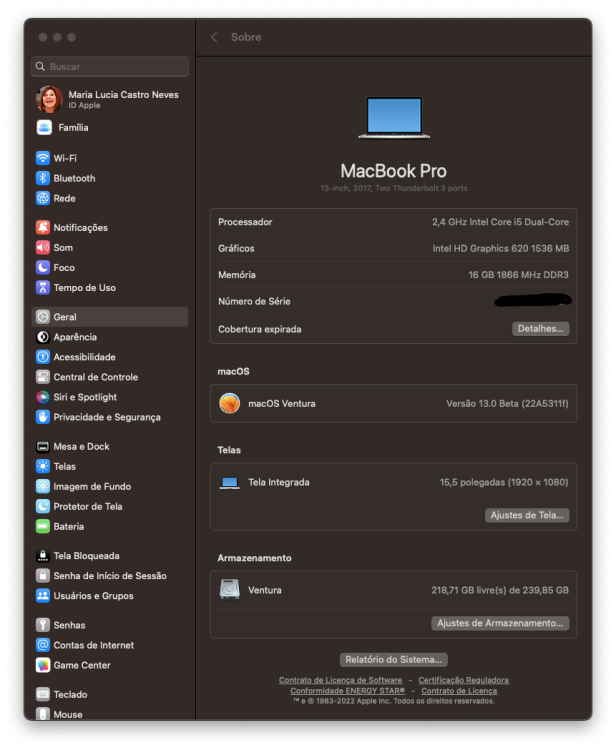Open Game Center icon
Viewport: 616px width, 750px height.
[43, 665]
